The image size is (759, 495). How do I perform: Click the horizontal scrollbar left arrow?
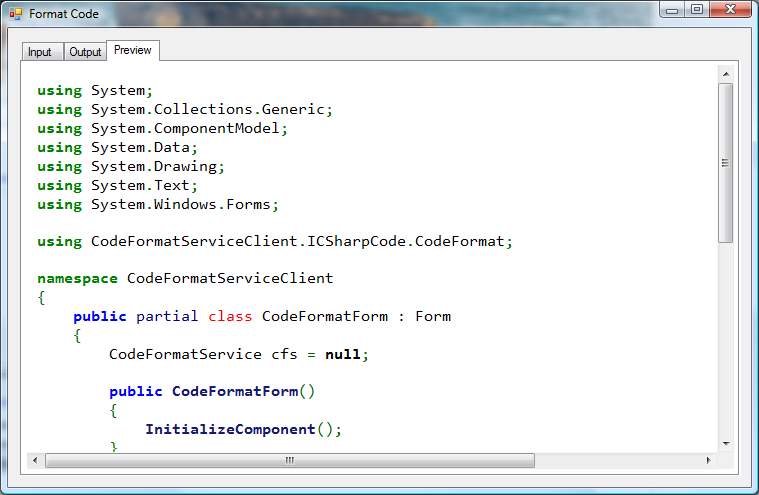tap(35, 460)
